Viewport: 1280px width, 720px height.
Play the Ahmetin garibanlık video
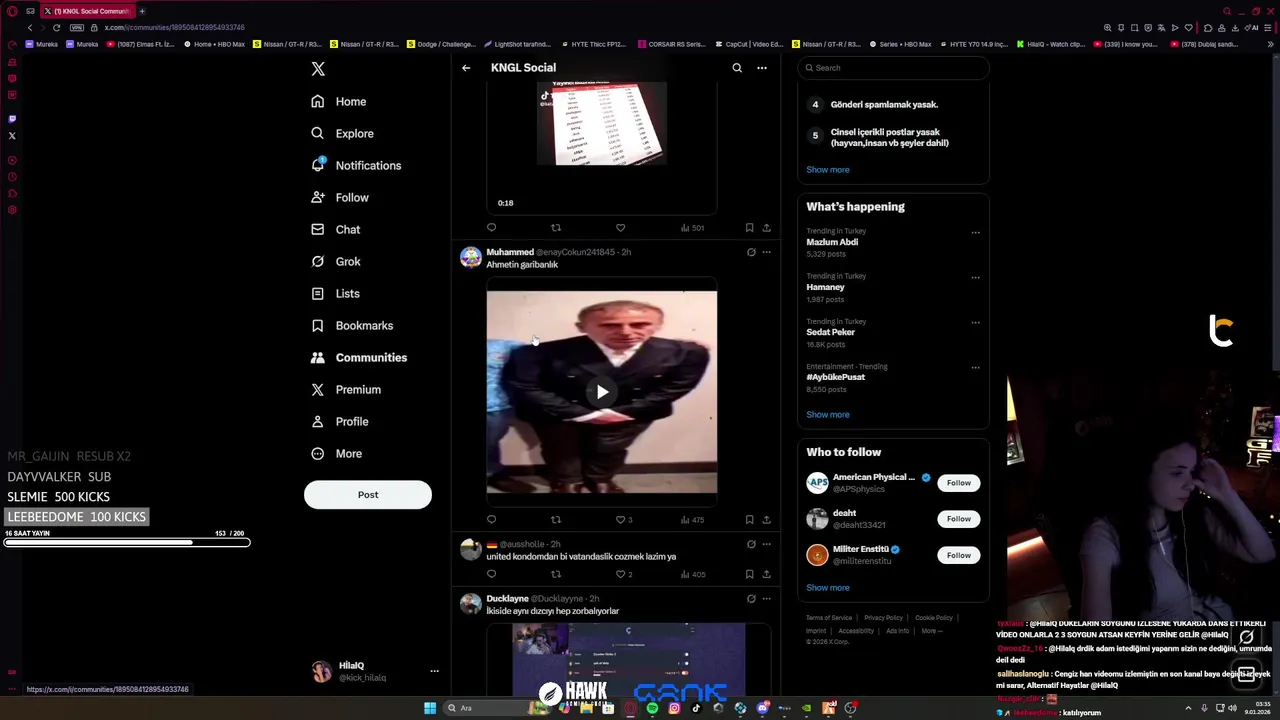point(602,392)
